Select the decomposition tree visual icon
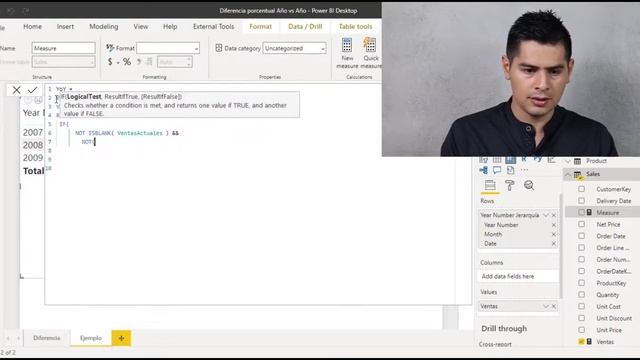The height and width of the screenshot is (360, 640). click(x=484, y=170)
